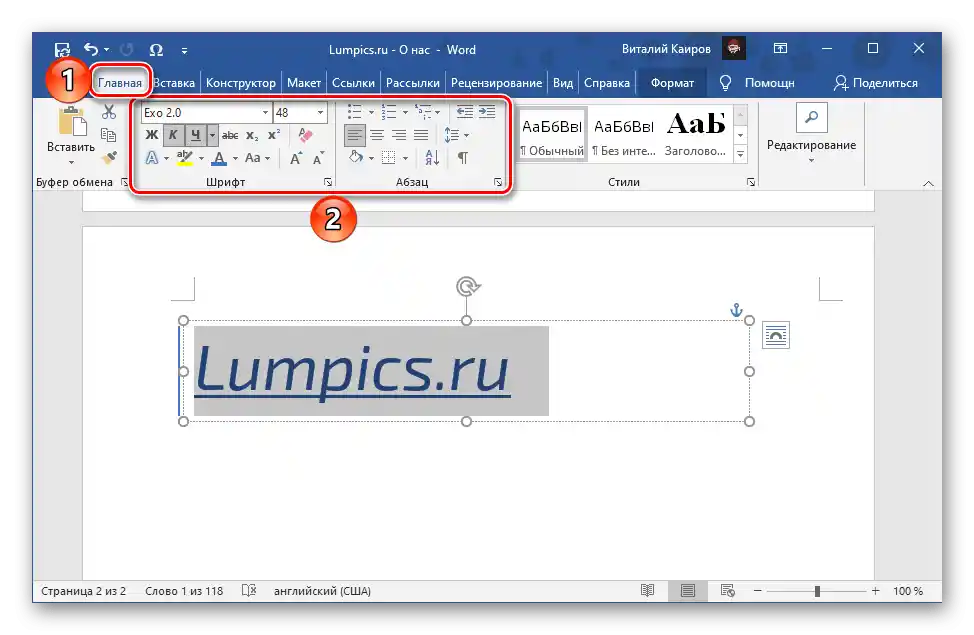This screenshot has height=635, width=974.
Task: Apply the Обычный style
Action: pos(552,135)
